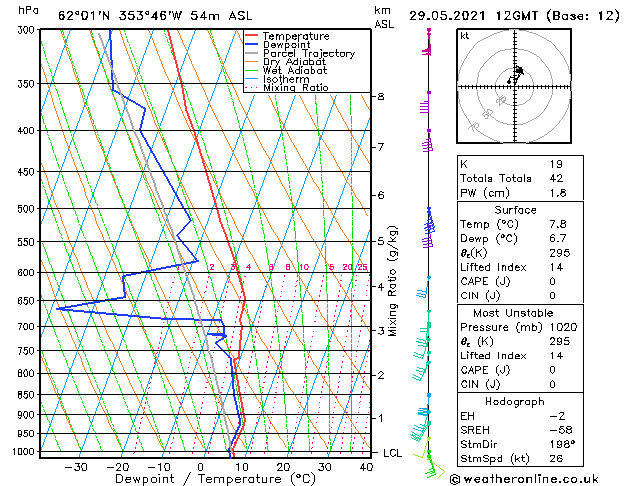Viewport: 629px width, 486px height.
Task: Click the date text '29.05.2021'
Action: point(447,16)
